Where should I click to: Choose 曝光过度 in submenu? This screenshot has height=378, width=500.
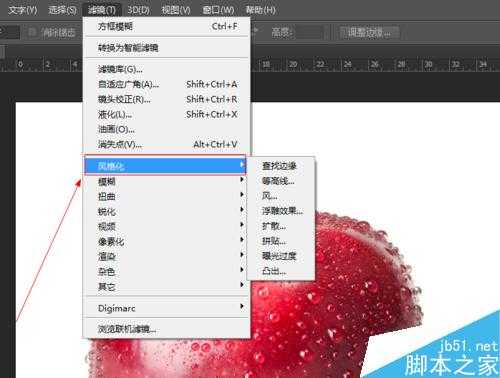tap(281, 256)
